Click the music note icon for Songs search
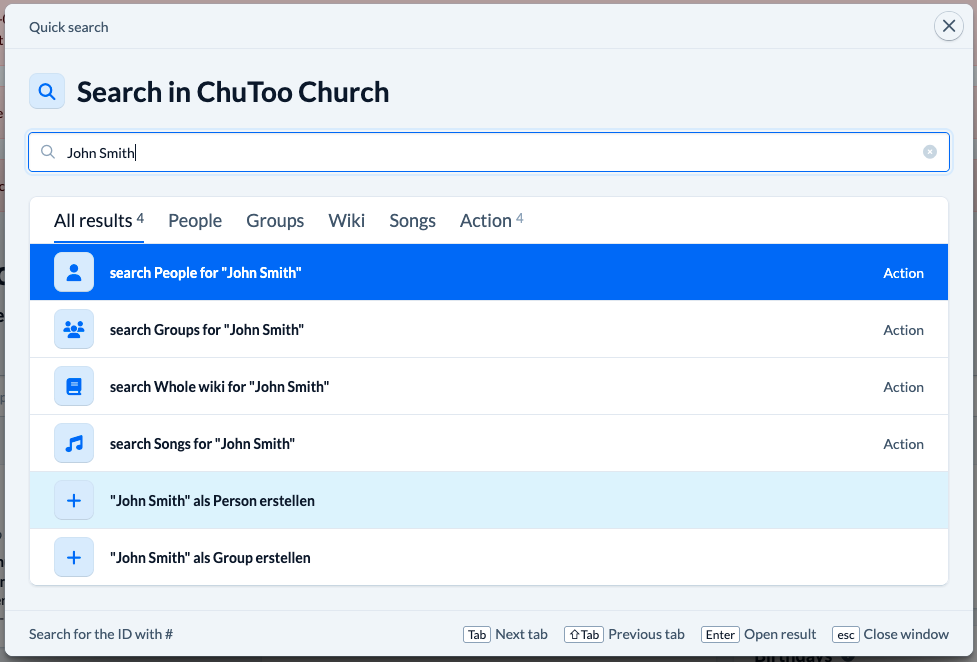Image resolution: width=977 pixels, height=662 pixels. coord(74,444)
